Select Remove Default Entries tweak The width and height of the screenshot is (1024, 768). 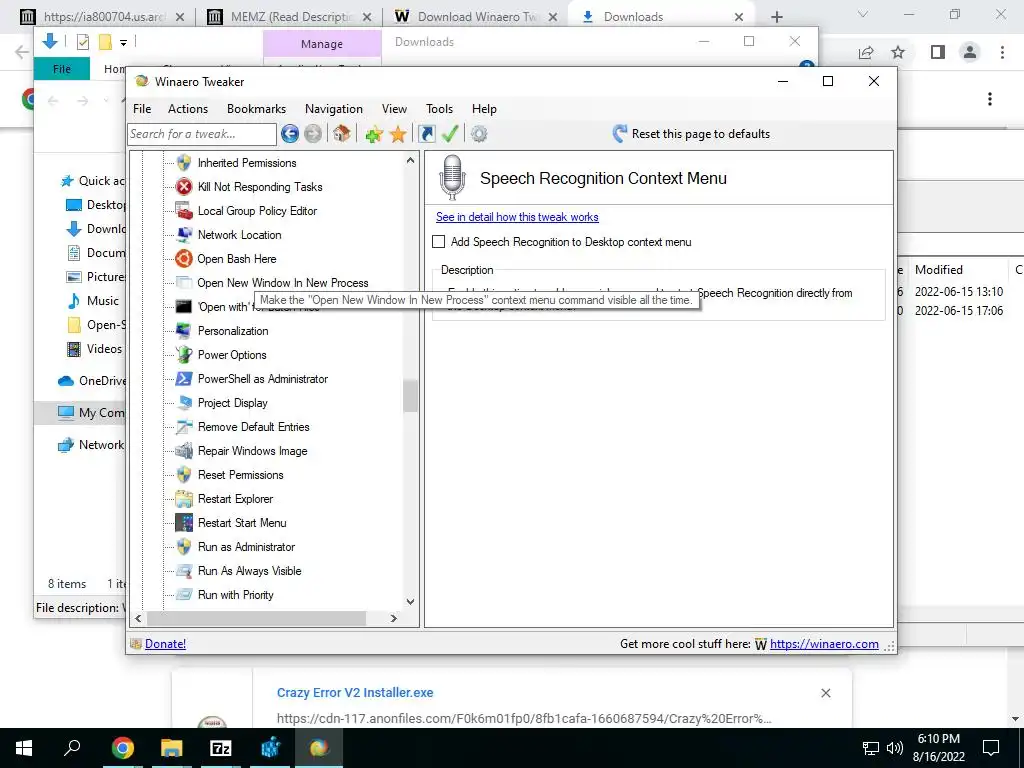point(253,427)
